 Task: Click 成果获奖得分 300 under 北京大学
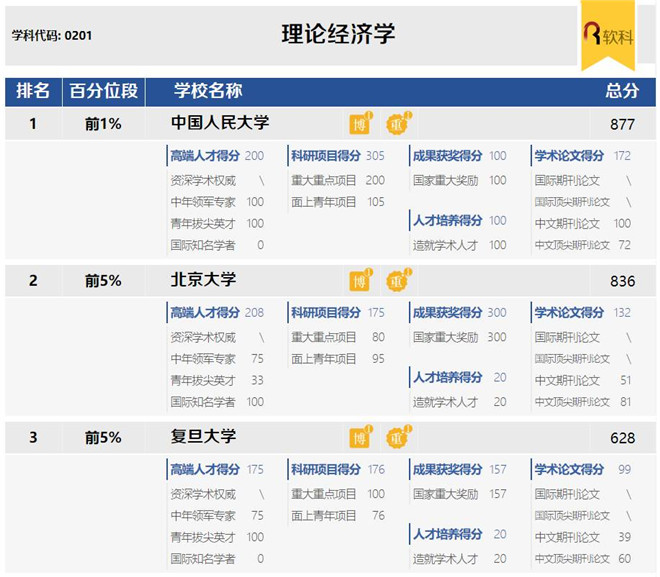point(459,313)
